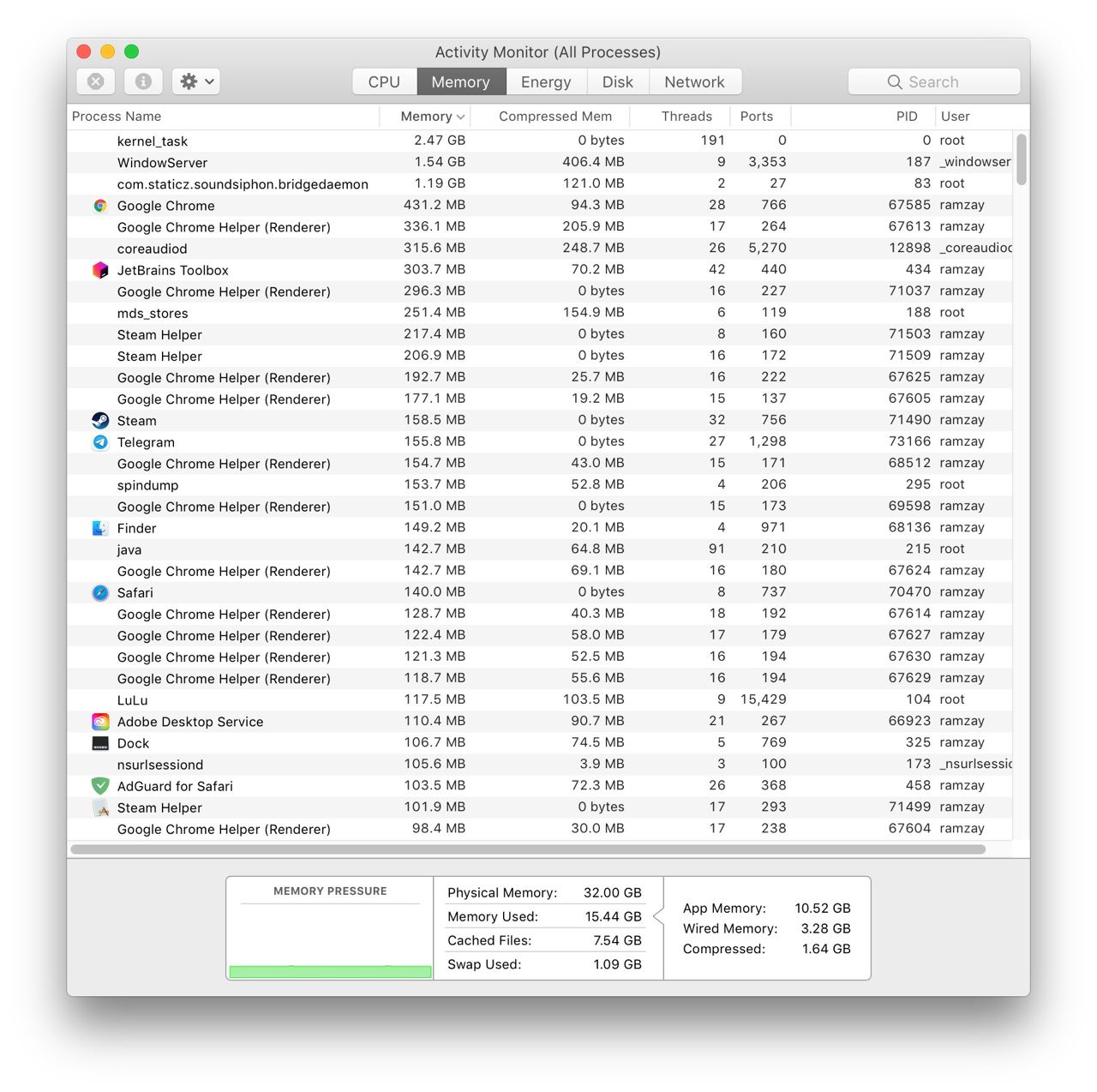Select the mds_stores process row
The image size is (1097, 1092).
540,313
